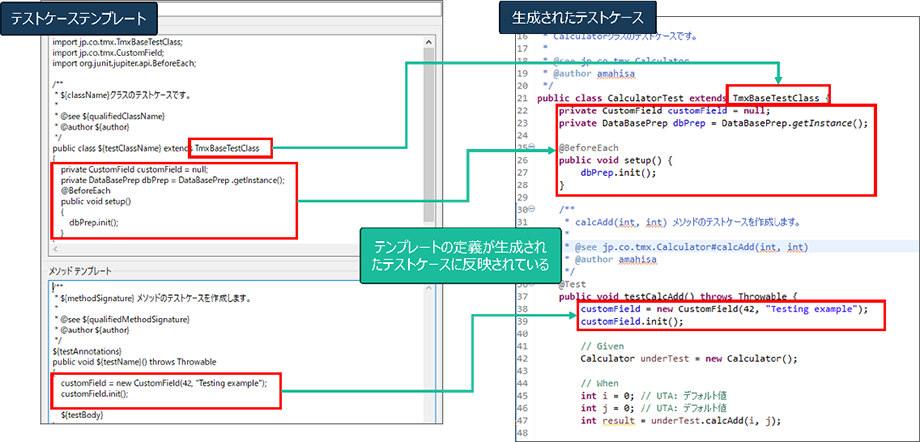
Task: Click '@author amahisa' on editor line 34
Action: click(615, 259)
